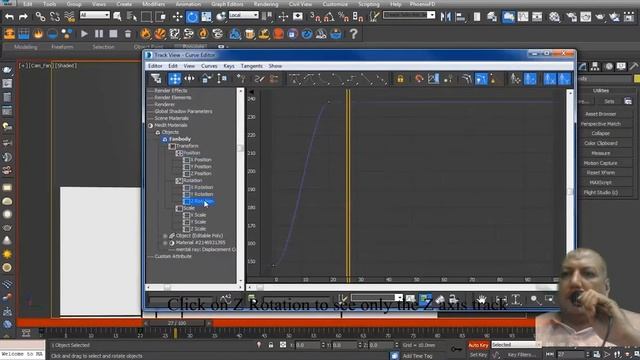Click the PhoenixFD beer mug preset icon
Viewport: 640px width, 360px height.
pos(249,34)
